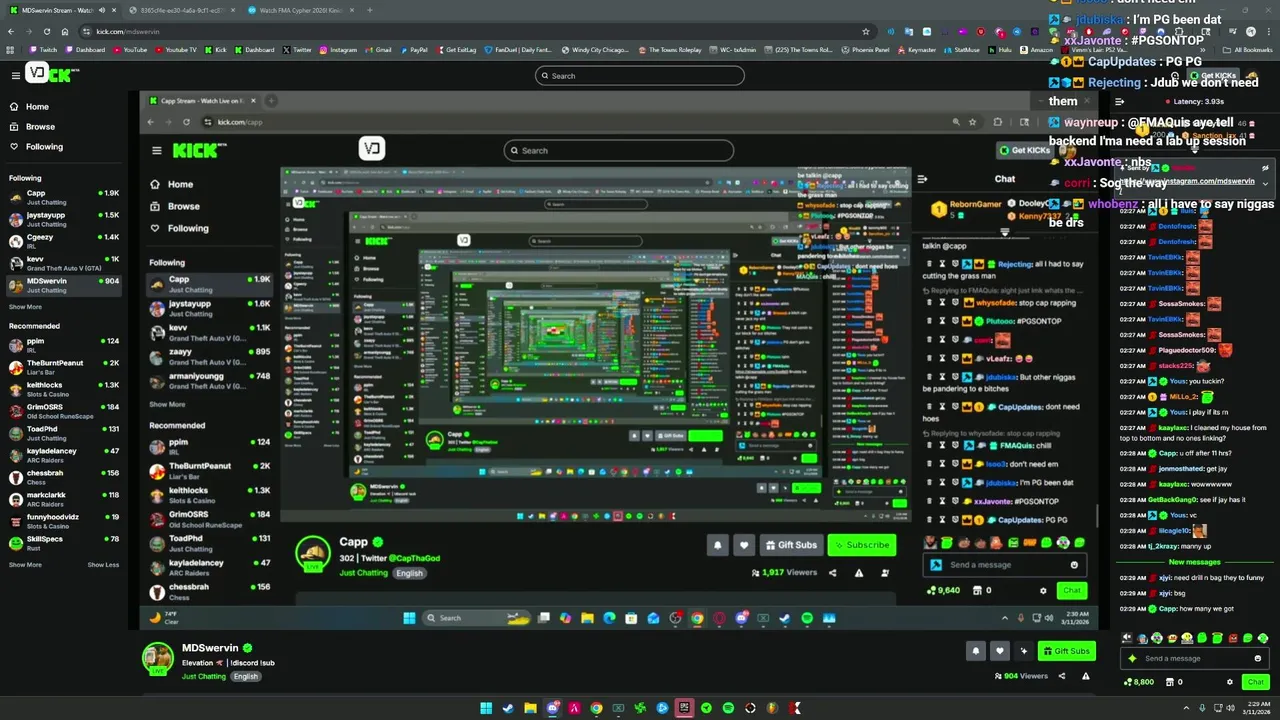Open Instagram bookmark
The width and height of the screenshot is (1280, 720).
[x=338, y=49]
